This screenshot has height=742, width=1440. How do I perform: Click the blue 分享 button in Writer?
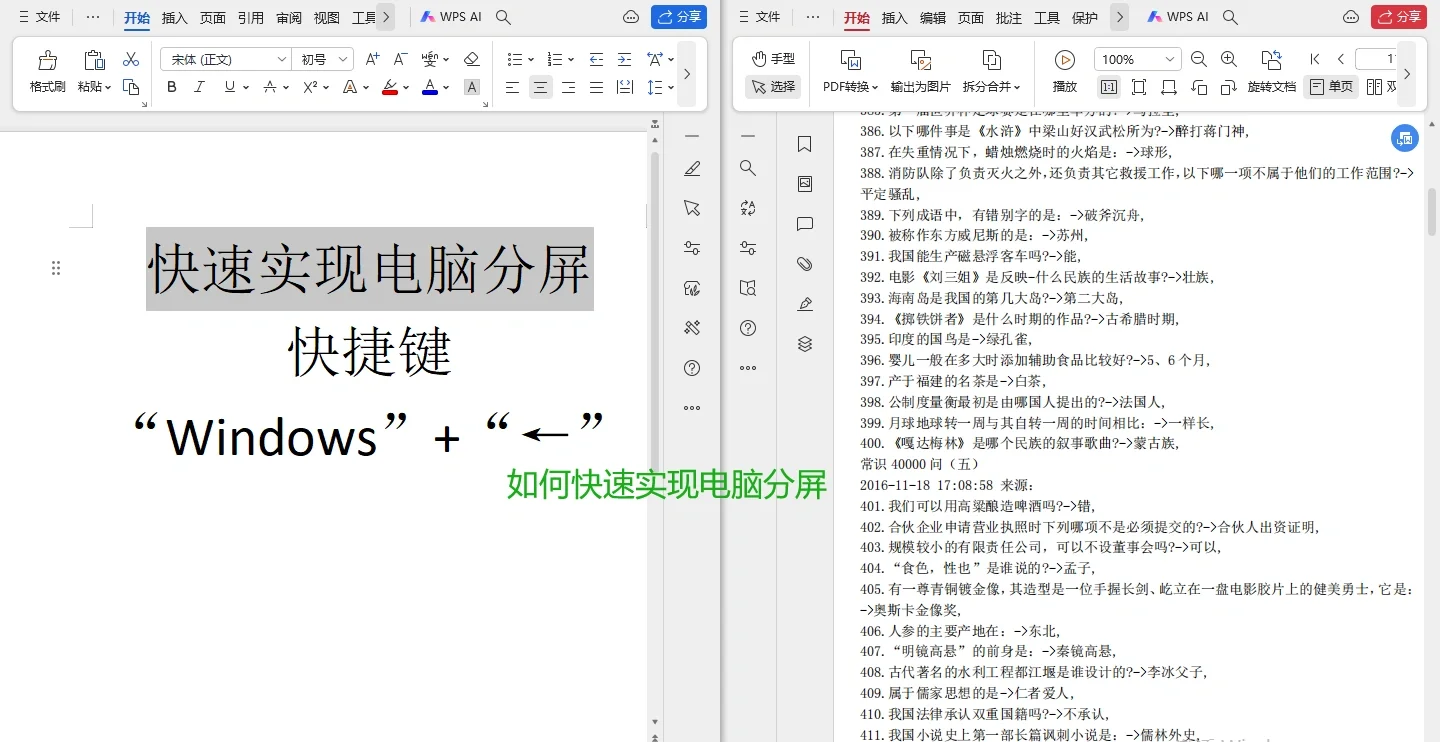point(679,17)
